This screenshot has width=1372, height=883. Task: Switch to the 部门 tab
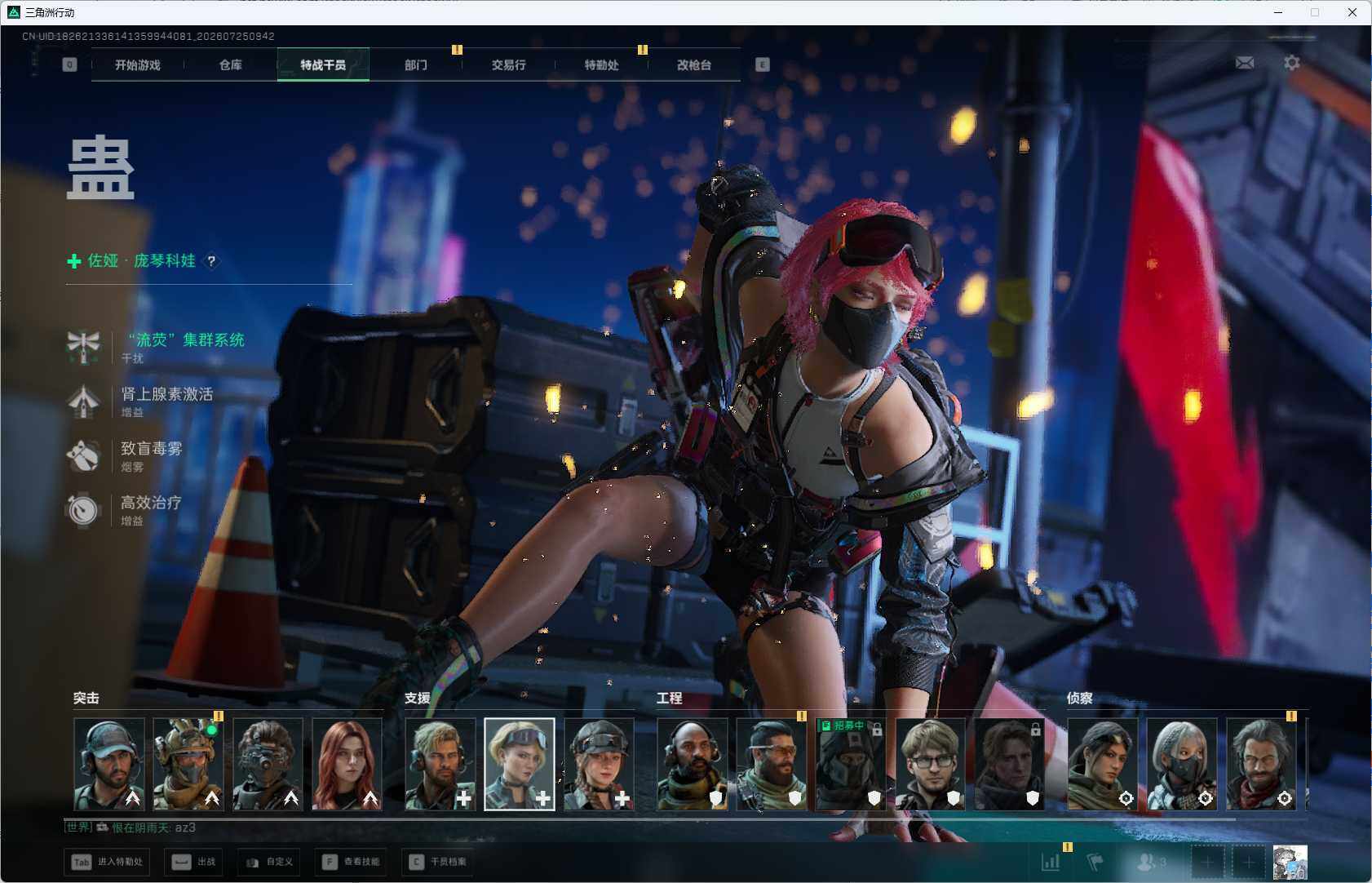point(416,64)
